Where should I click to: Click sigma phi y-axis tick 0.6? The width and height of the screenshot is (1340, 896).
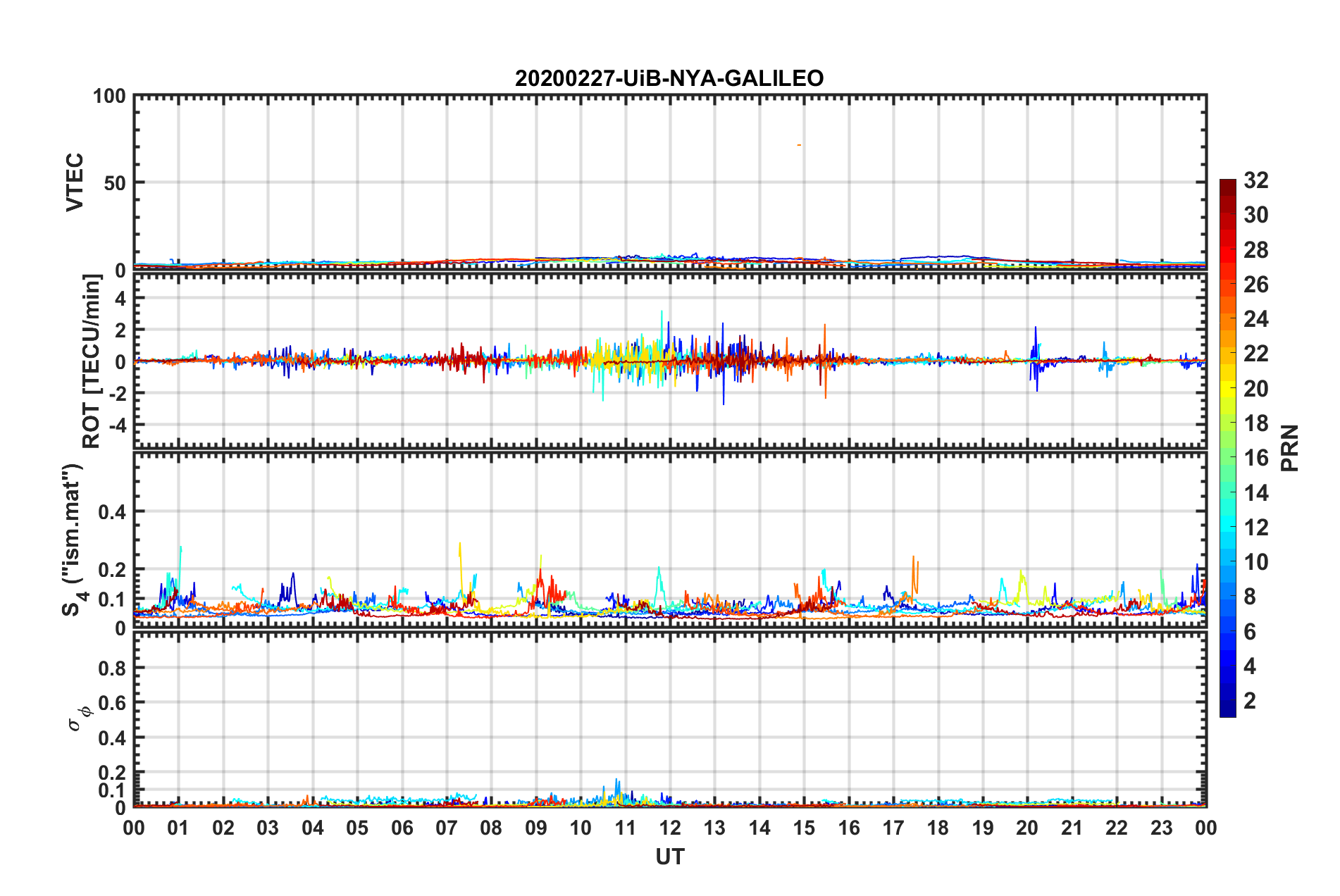coord(113,703)
